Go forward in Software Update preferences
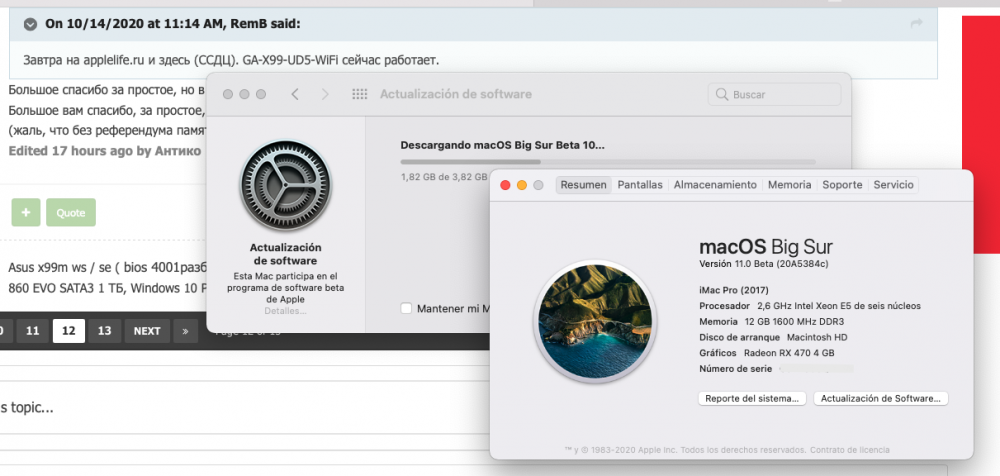The image size is (1000, 476). [x=325, y=94]
